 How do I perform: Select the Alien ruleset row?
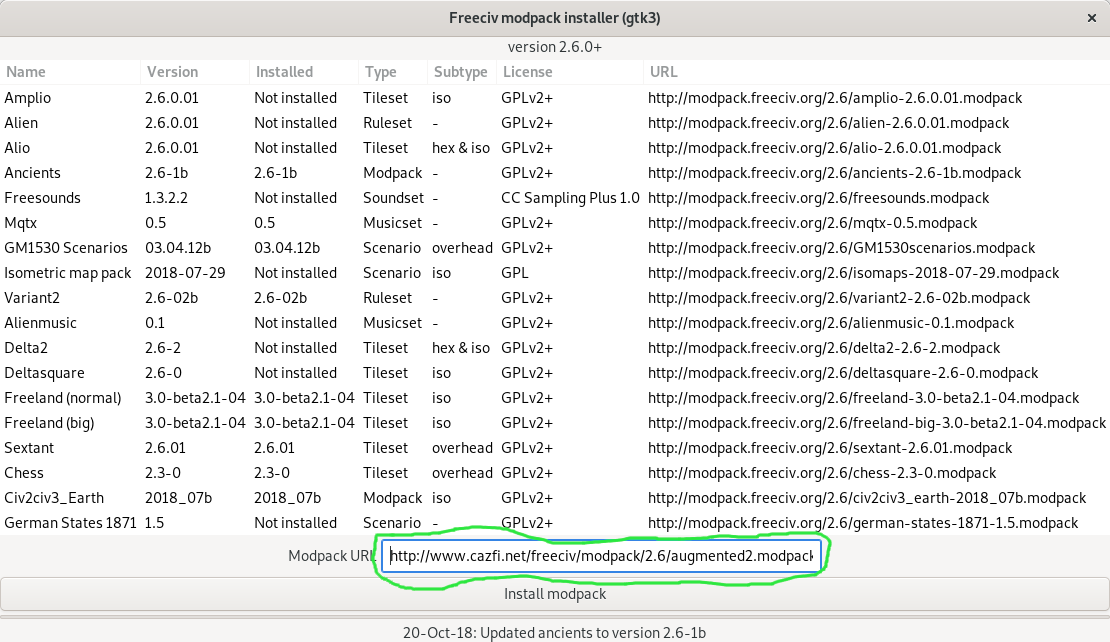point(22,123)
